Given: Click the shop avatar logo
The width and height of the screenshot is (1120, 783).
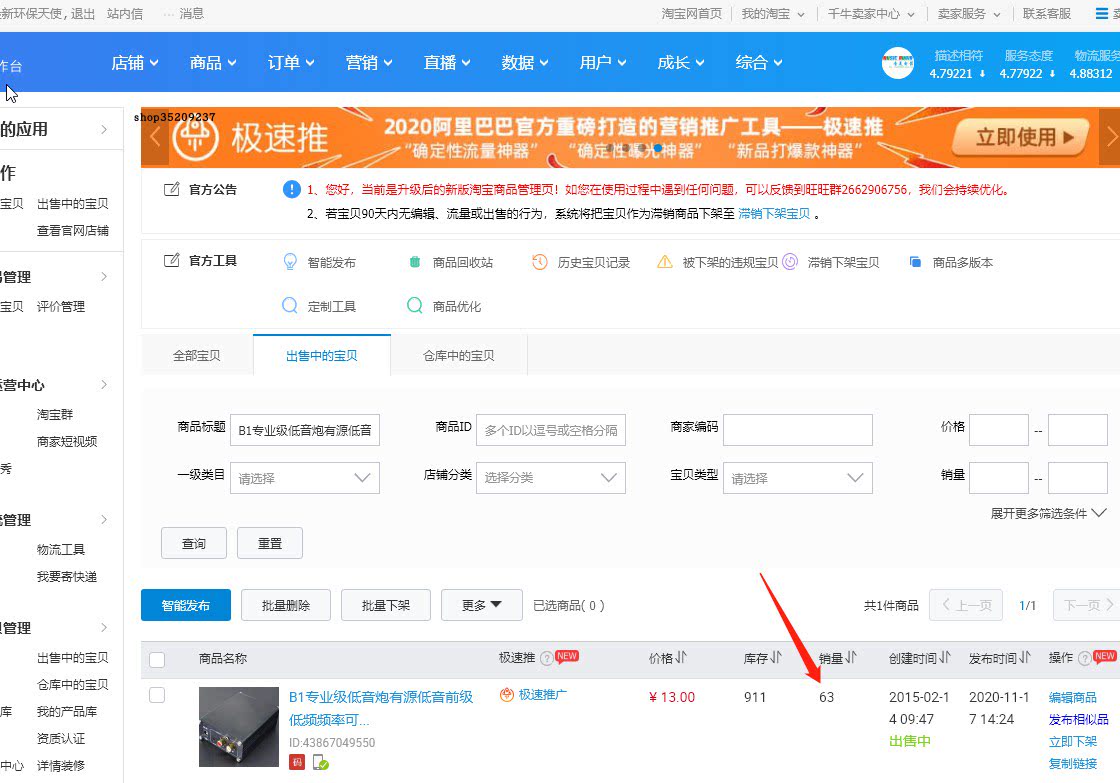Looking at the screenshot, I should coord(897,64).
